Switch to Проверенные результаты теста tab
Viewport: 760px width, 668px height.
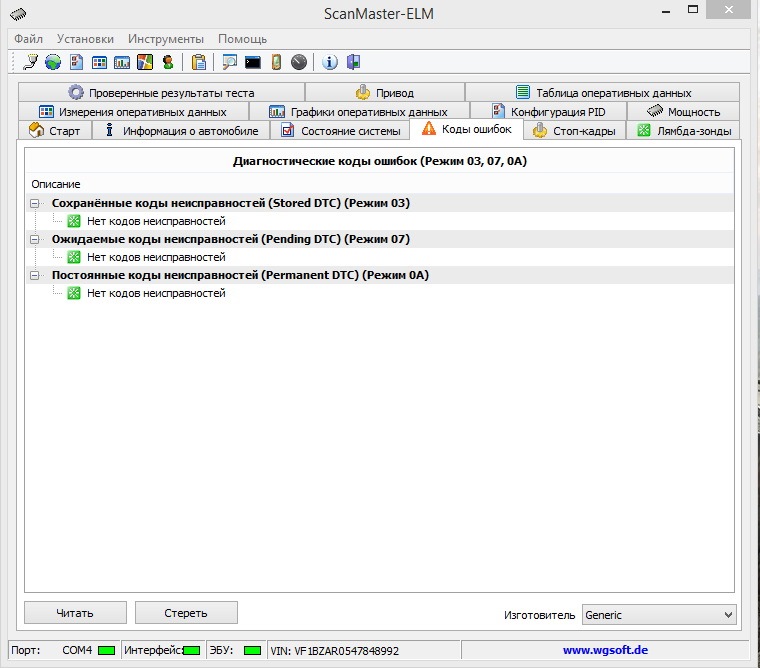tap(161, 92)
